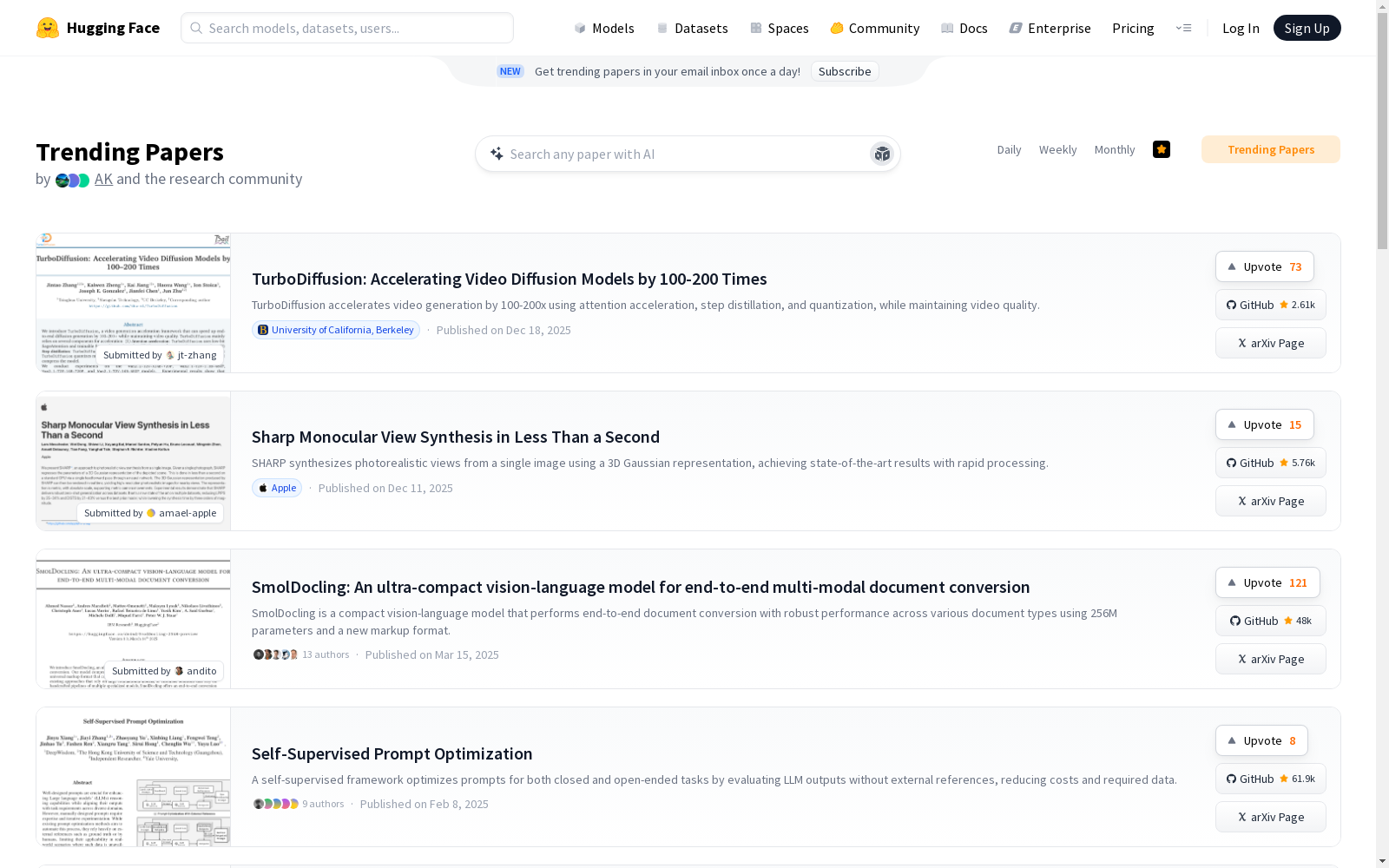
Task: Expand the navigation more-options menu
Action: point(1183,28)
